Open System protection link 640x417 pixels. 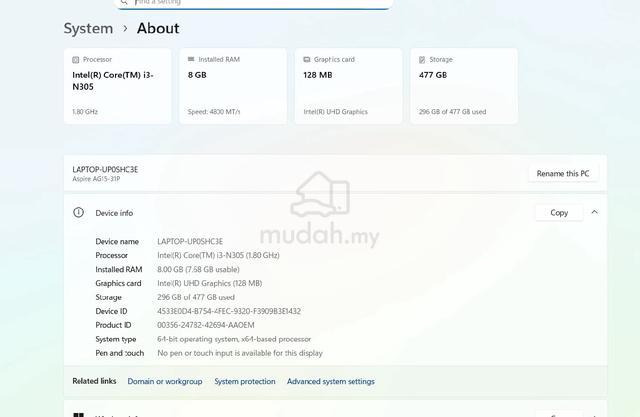click(245, 382)
